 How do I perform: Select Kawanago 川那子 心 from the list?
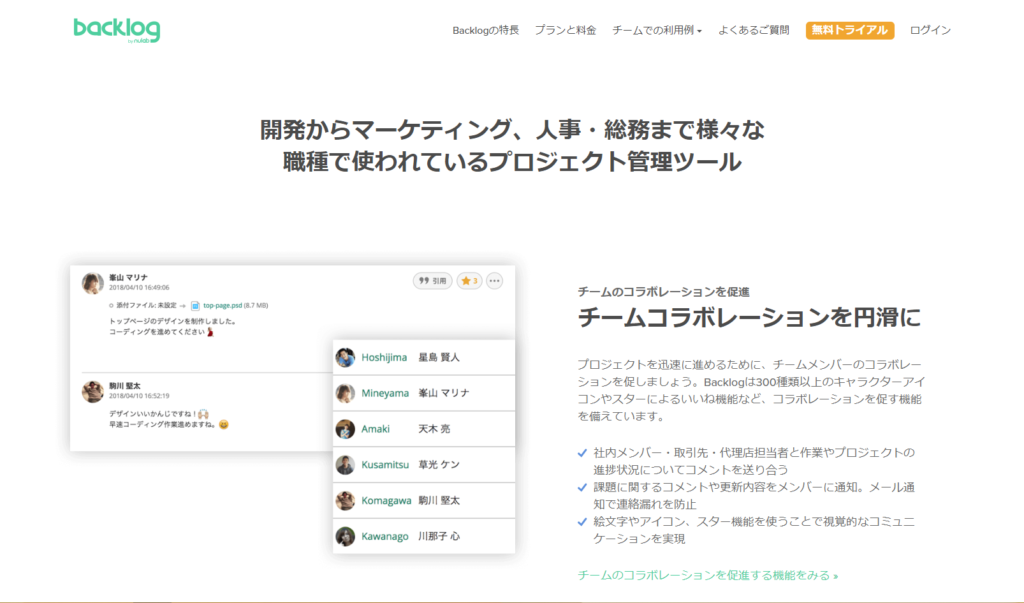click(424, 536)
